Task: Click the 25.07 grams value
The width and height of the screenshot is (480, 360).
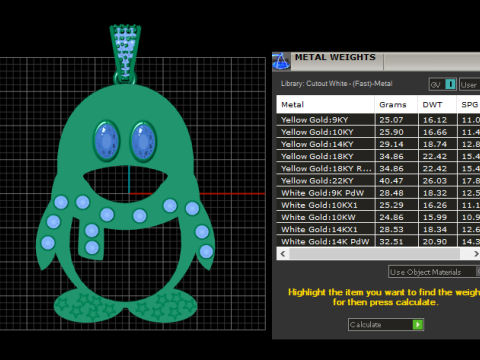Action: pos(391,120)
